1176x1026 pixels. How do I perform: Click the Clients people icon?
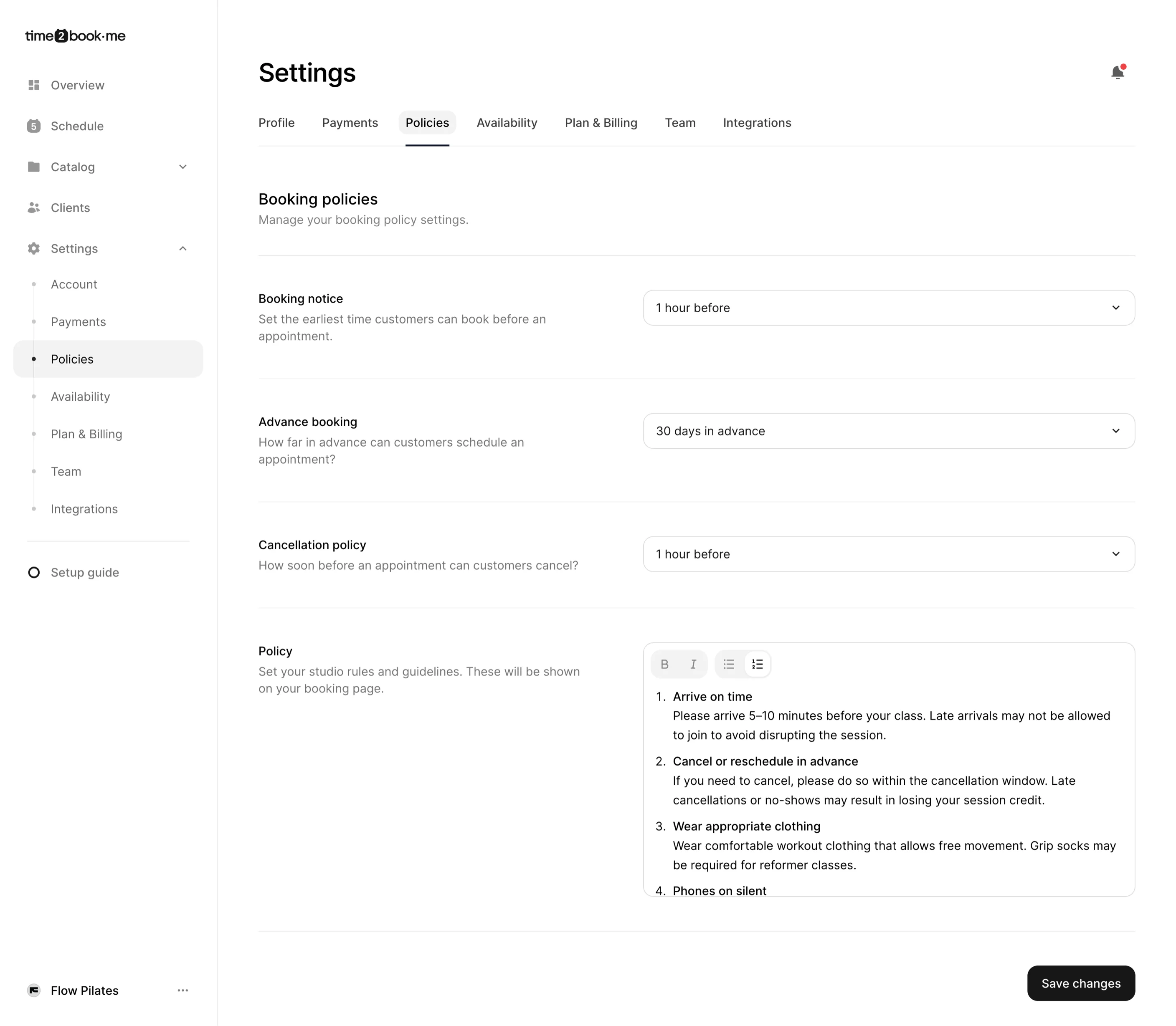34,208
